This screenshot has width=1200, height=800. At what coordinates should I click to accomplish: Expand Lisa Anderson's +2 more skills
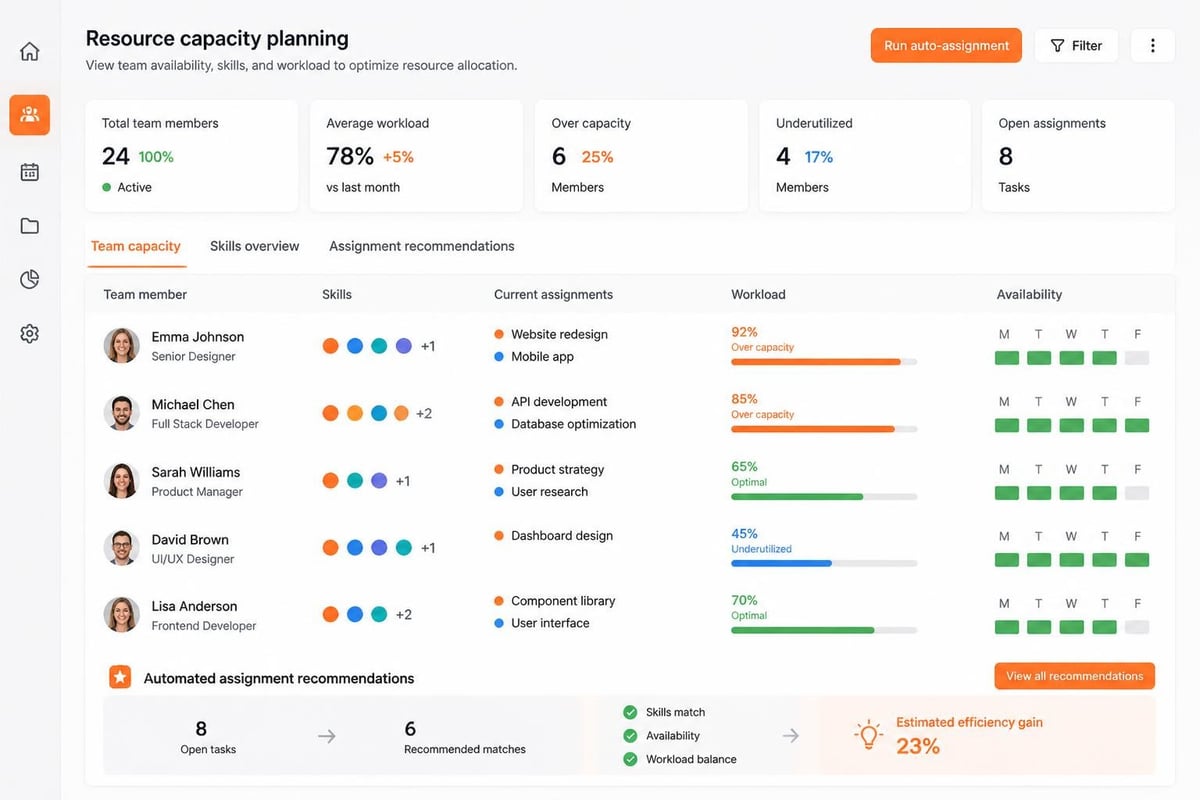click(404, 615)
